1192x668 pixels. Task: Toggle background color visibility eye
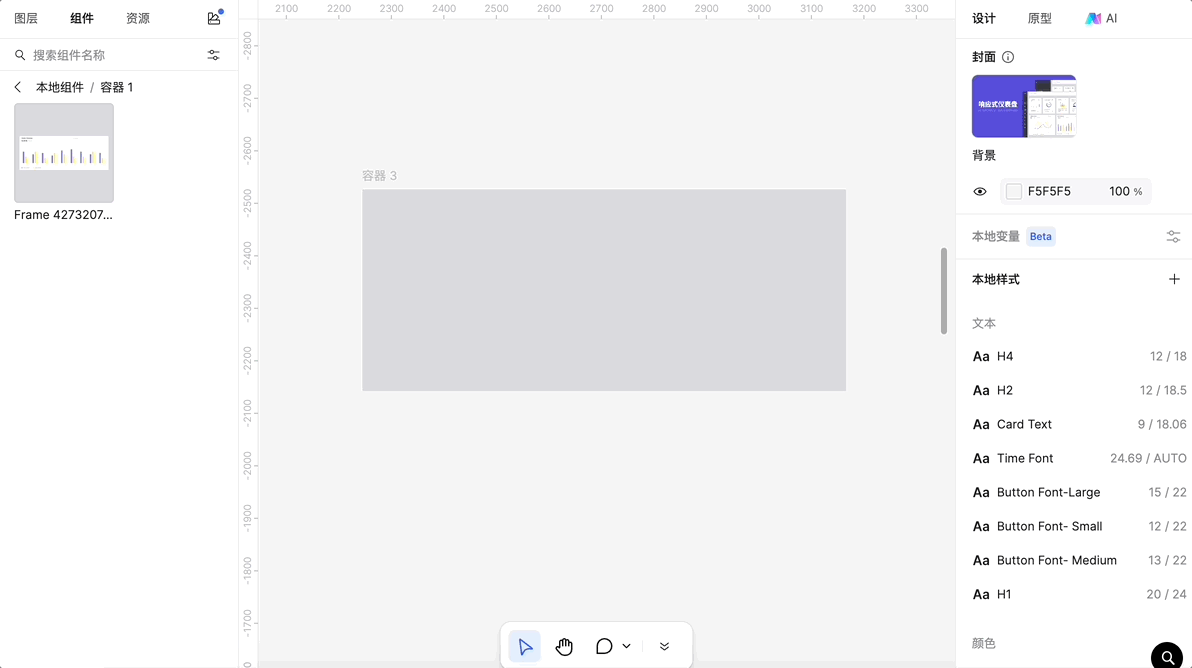pyautogui.click(x=980, y=191)
